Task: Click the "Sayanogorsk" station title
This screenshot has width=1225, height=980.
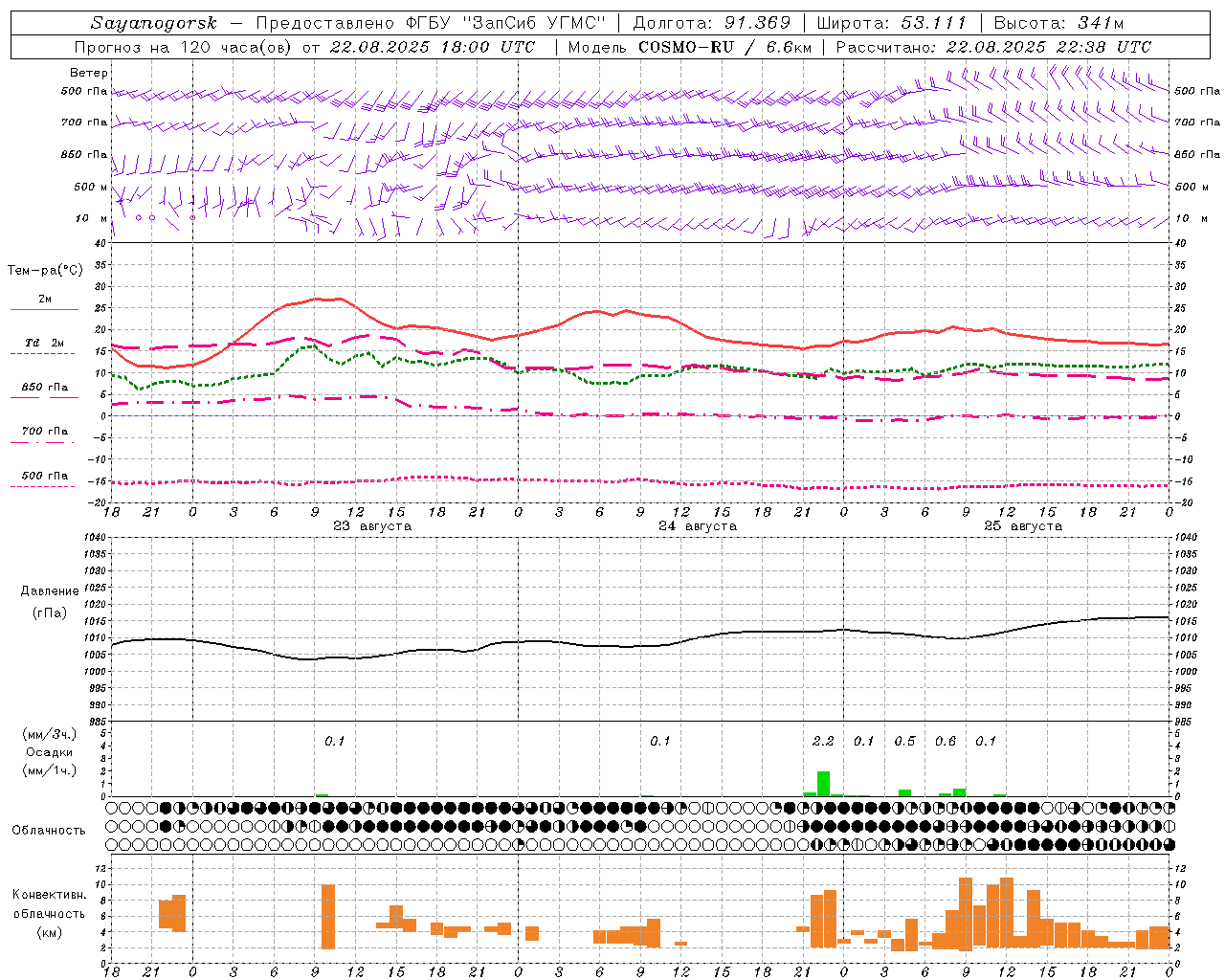Action: 154,23
